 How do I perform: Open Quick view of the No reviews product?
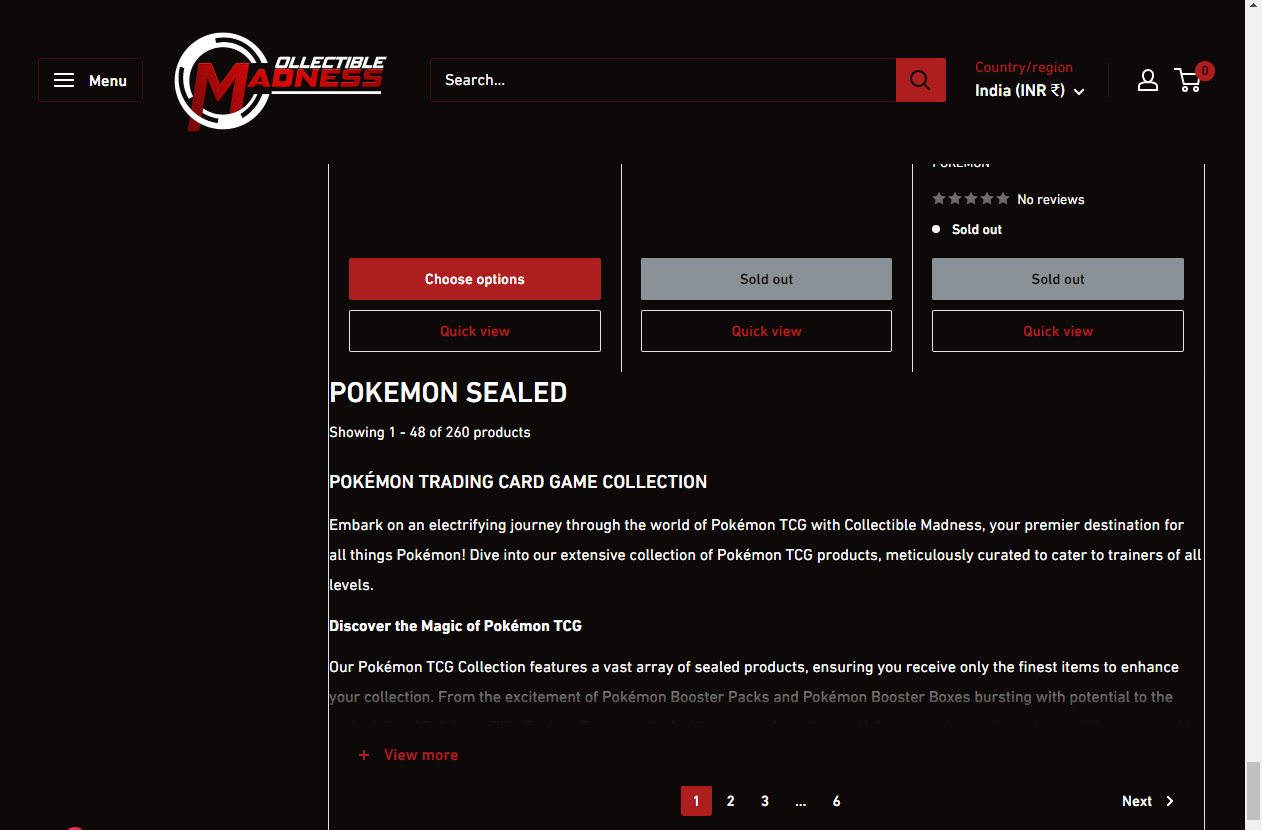[x=1058, y=331]
